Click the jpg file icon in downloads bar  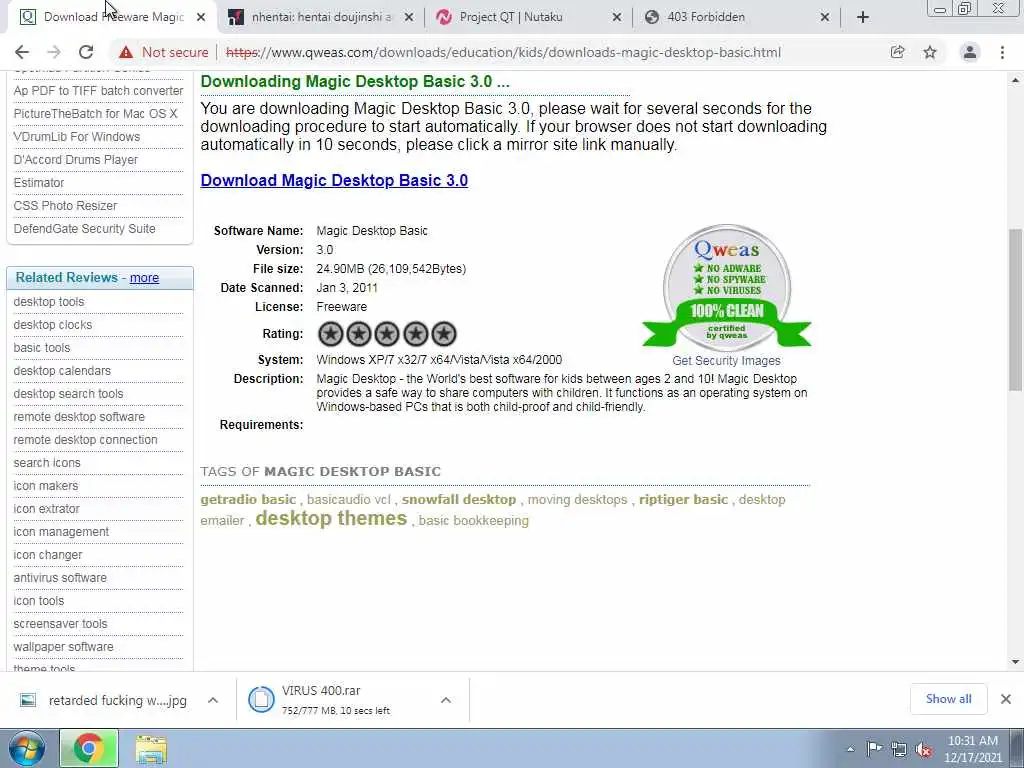pyautogui.click(x=27, y=700)
